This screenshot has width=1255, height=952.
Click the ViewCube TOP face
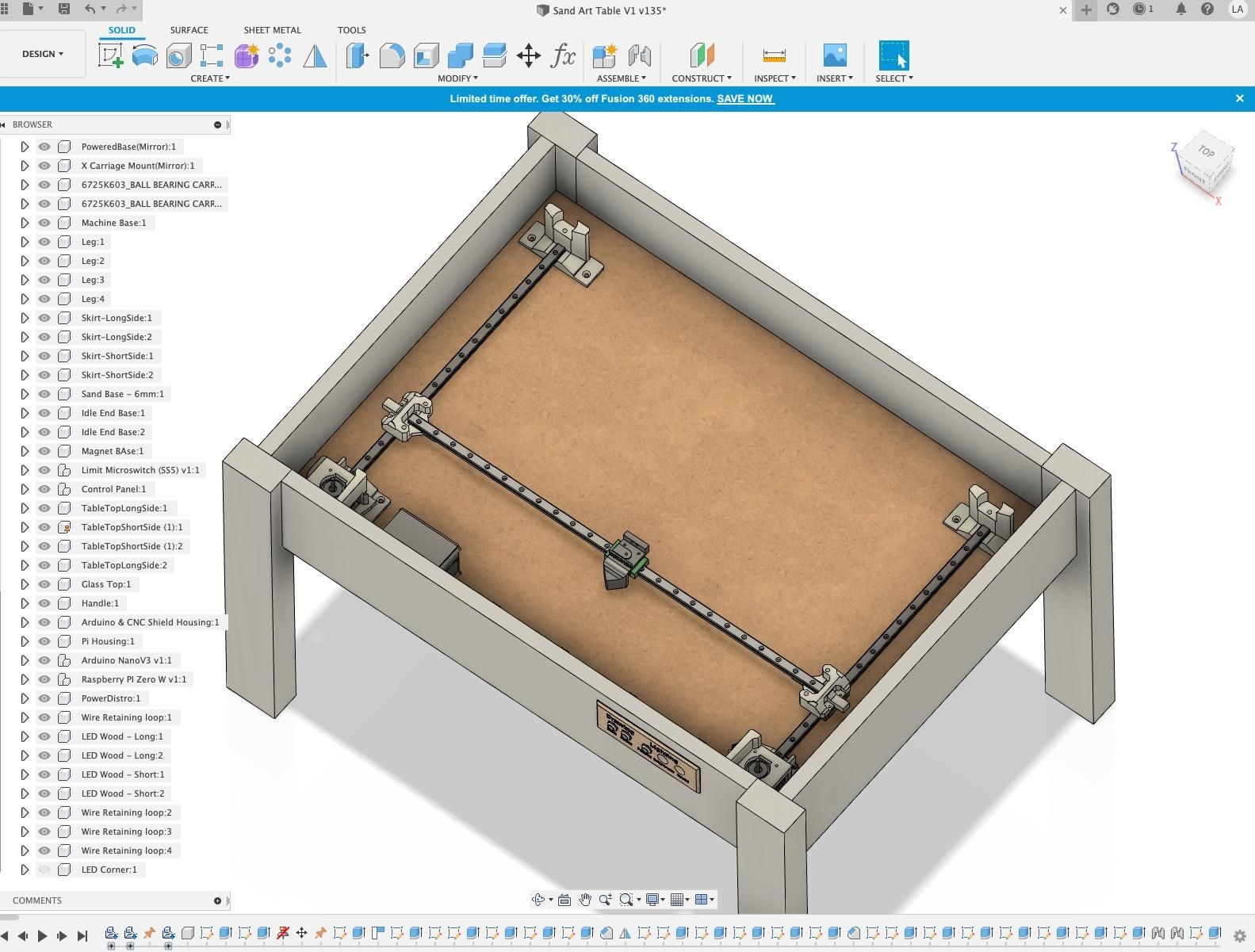point(1206,151)
